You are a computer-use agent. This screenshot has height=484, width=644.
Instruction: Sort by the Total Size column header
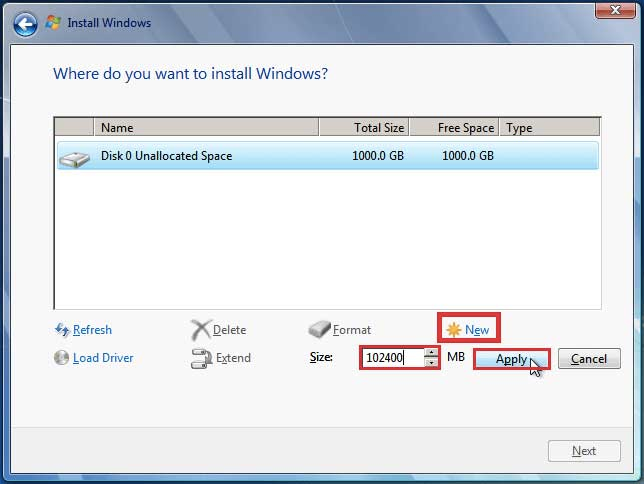pos(364,127)
